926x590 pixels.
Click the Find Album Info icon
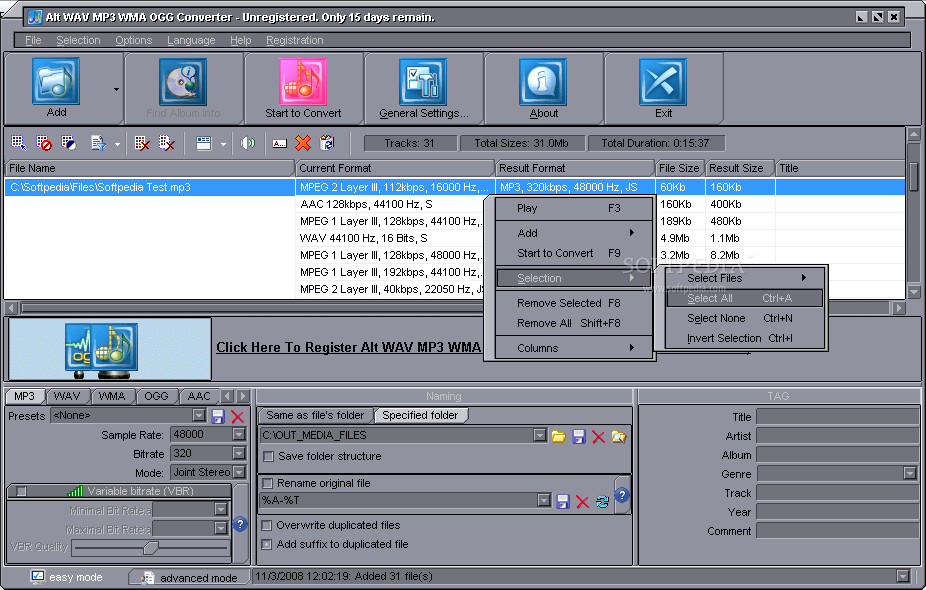pos(183,82)
